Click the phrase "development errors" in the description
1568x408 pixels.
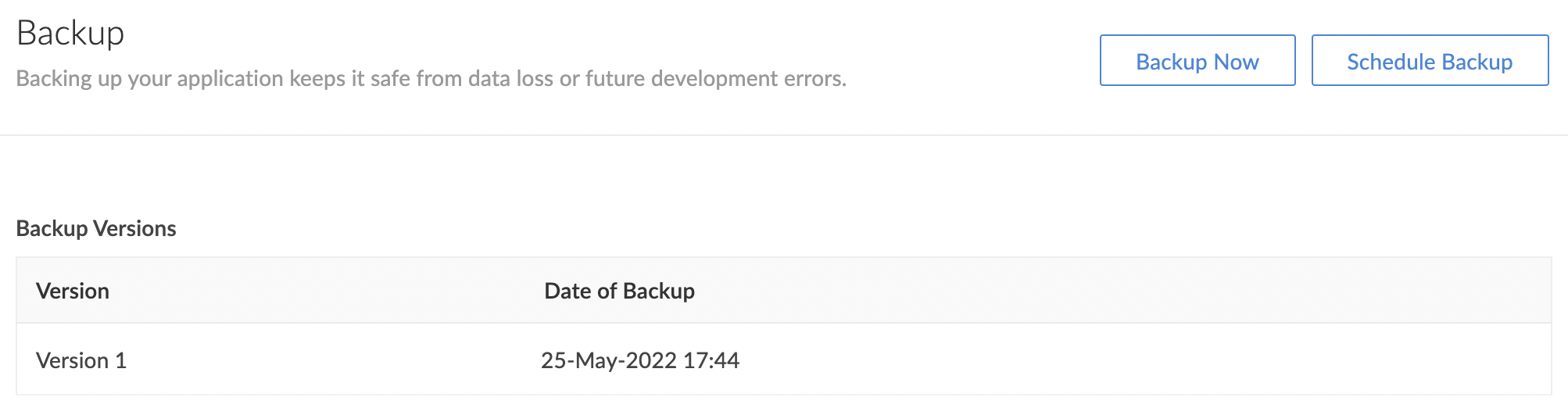click(748, 78)
